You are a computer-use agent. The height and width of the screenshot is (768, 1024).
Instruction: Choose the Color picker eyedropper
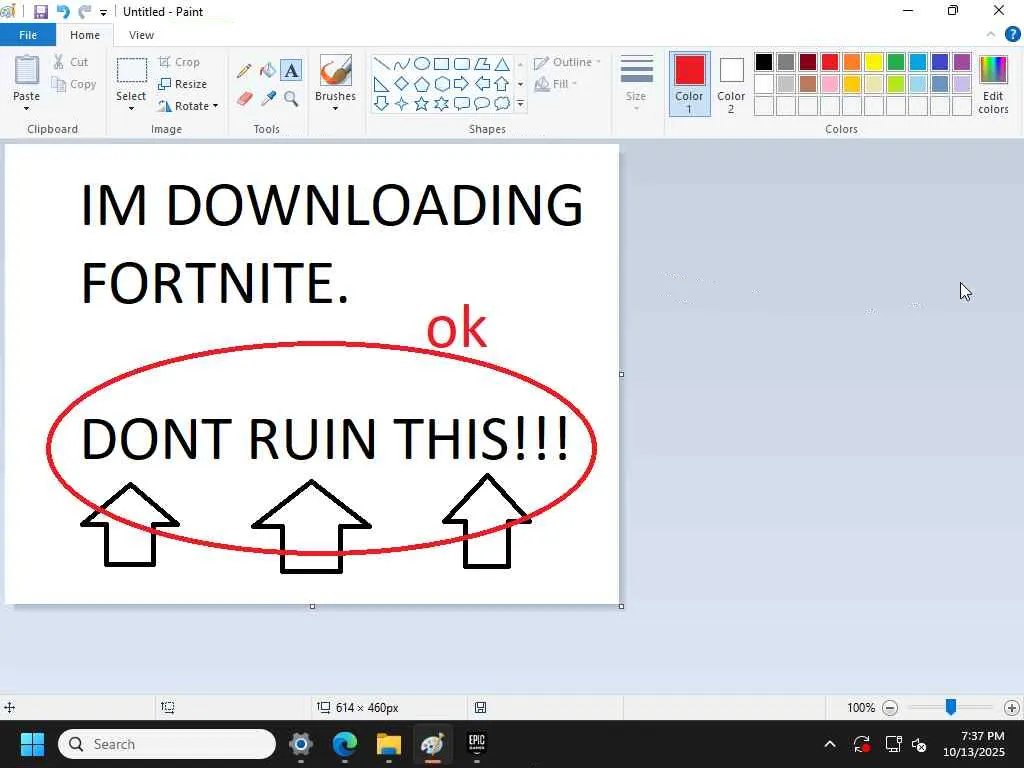coord(268,99)
